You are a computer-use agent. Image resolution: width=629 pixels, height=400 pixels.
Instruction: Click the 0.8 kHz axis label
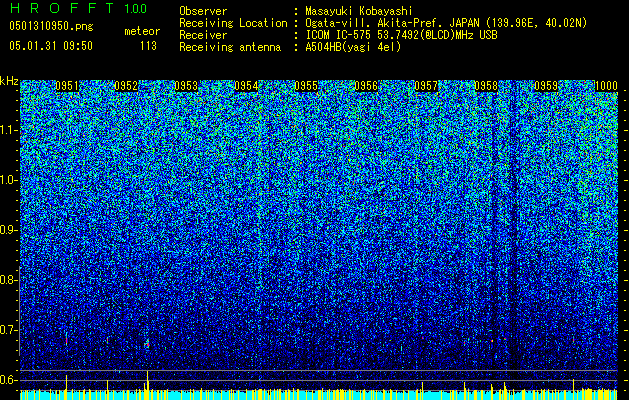[x=7, y=280]
